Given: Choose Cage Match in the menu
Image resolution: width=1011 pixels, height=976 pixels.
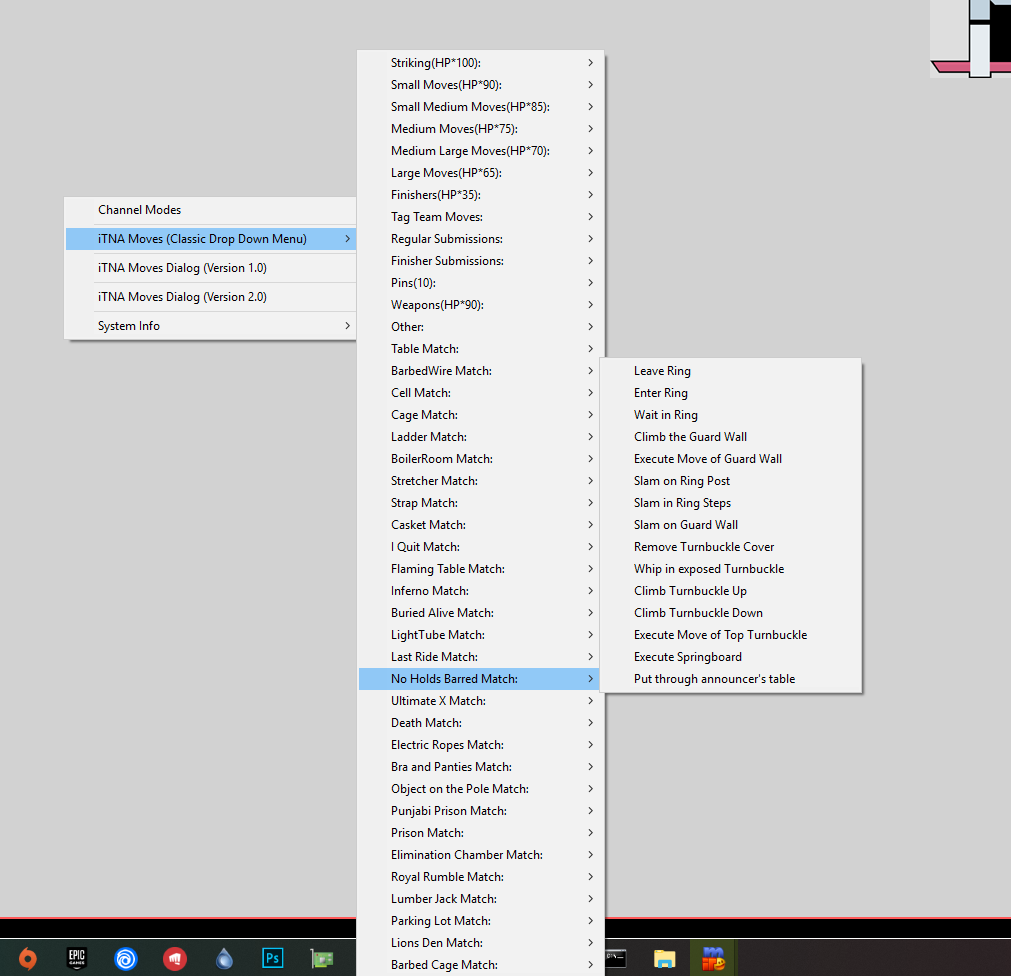Looking at the screenshot, I should tap(480, 415).
